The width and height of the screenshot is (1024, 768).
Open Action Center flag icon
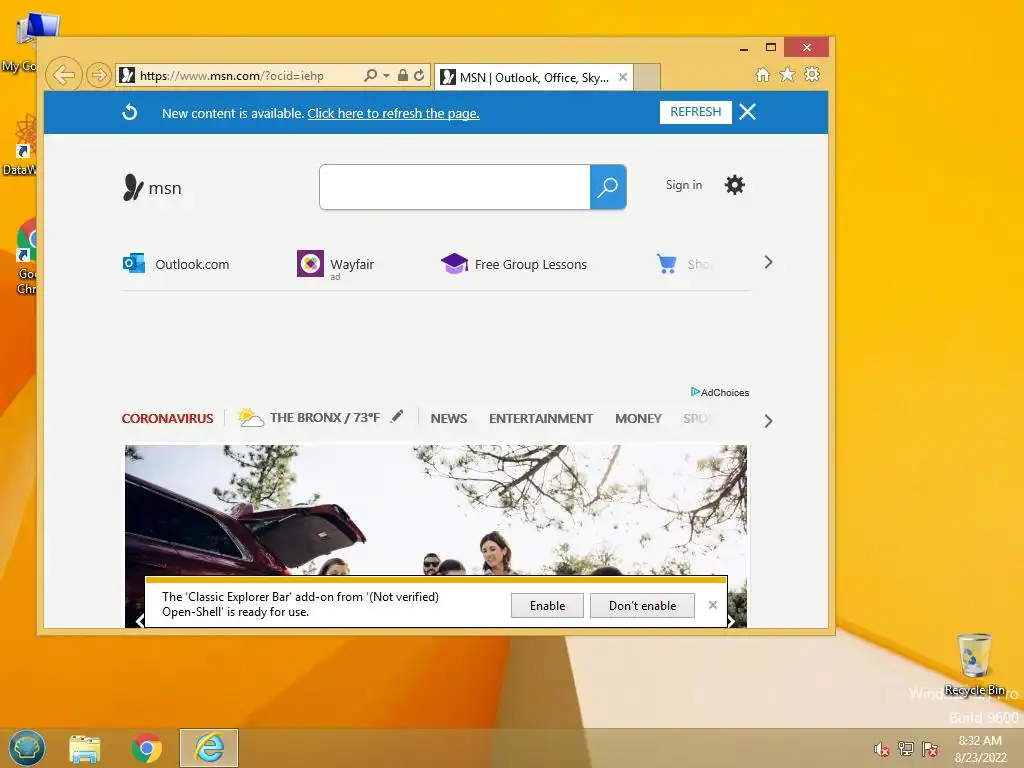930,749
